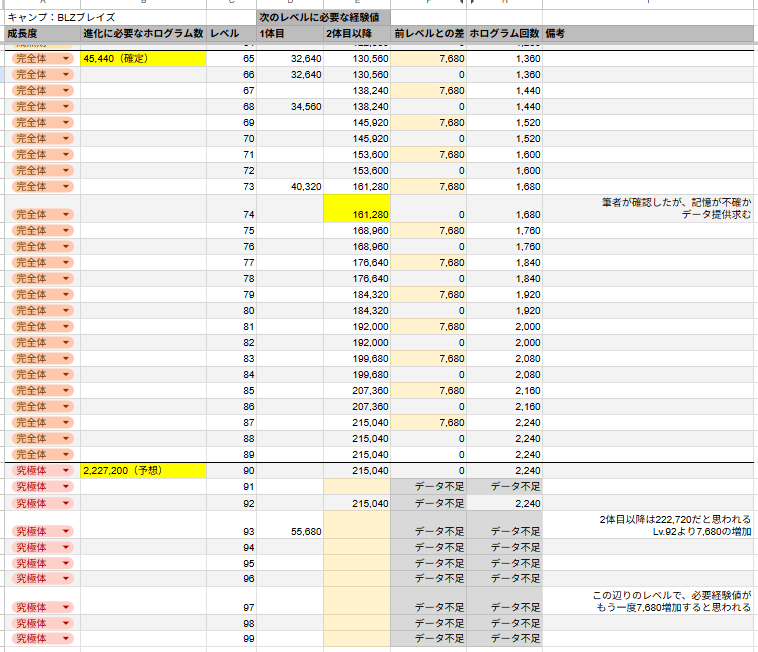Open the 完全体 dropdown for level 65
Viewport: 758px width, 652px height.
[x=66, y=59]
